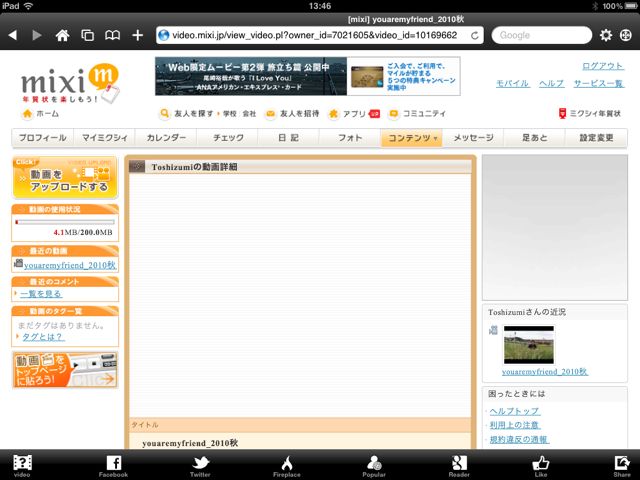The image size is (640, 480).
Task: Open the チェック tab
Action: pos(227,138)
